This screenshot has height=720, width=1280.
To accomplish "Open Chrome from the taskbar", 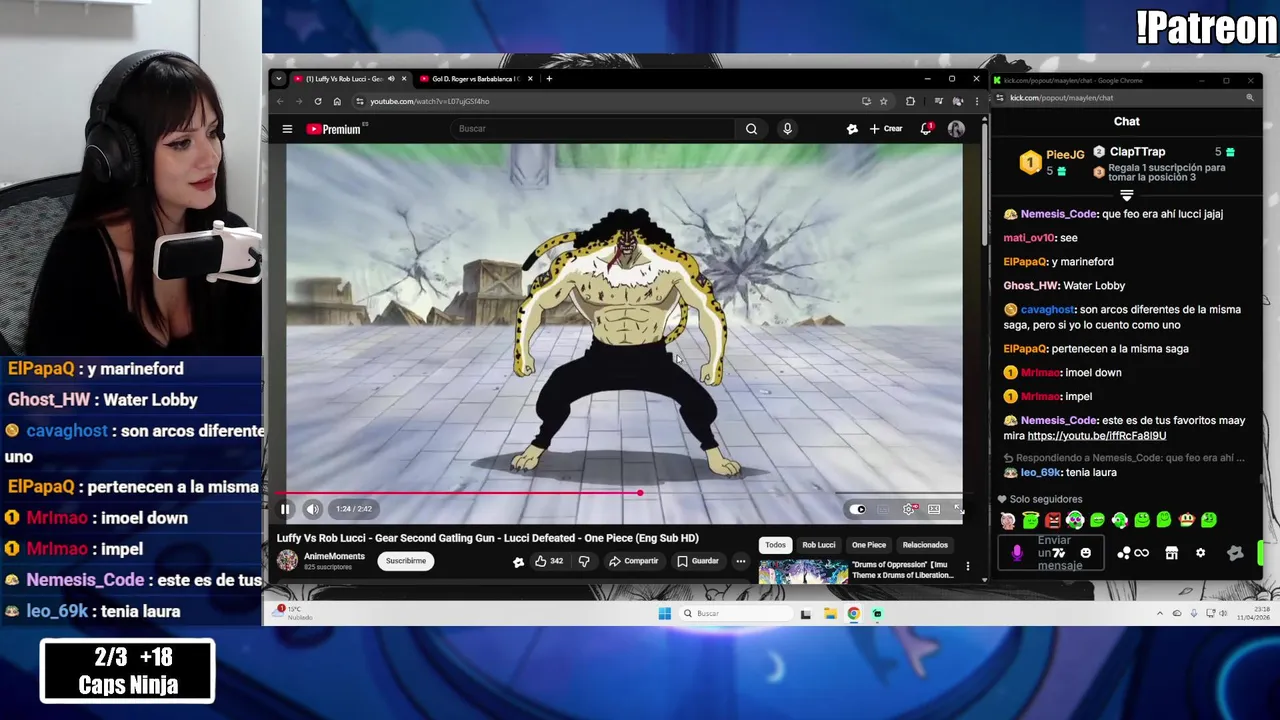I will [854, 614].
